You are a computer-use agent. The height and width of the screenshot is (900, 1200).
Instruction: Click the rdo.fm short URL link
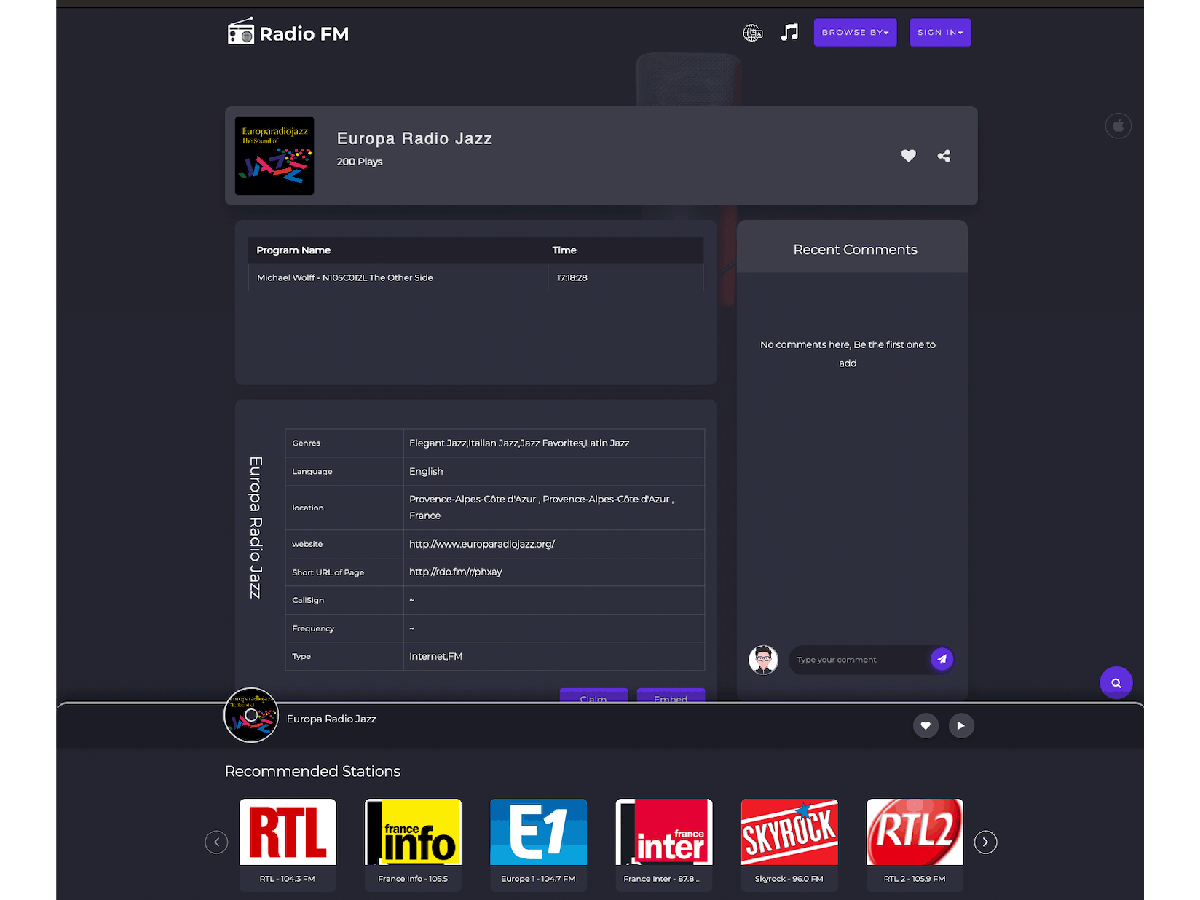coord(455,572)
